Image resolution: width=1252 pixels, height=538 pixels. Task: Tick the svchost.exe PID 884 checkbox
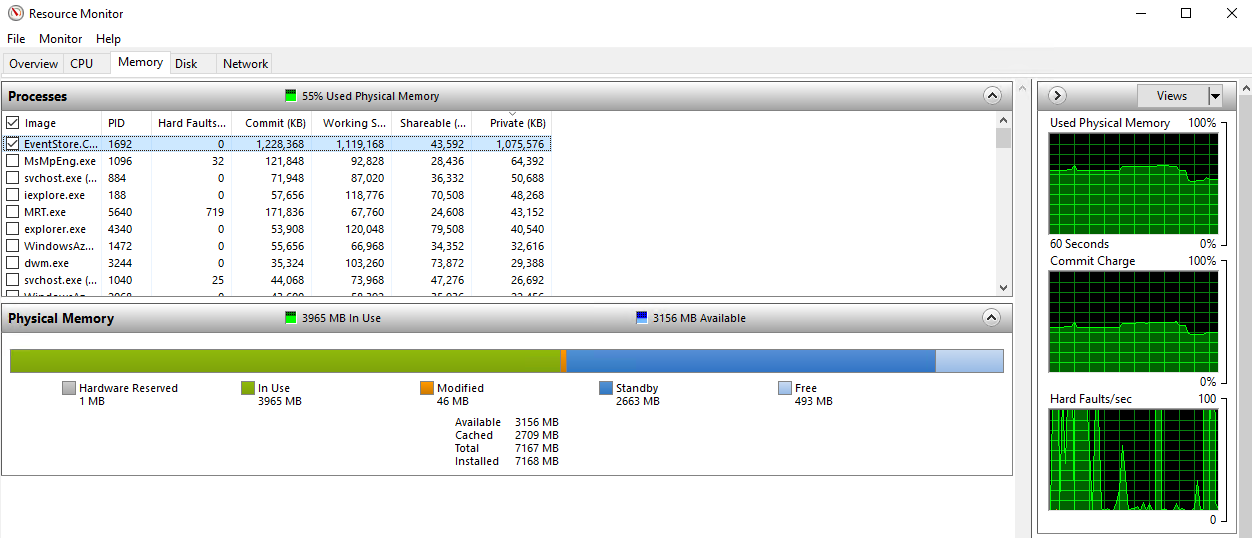point(13,178)
